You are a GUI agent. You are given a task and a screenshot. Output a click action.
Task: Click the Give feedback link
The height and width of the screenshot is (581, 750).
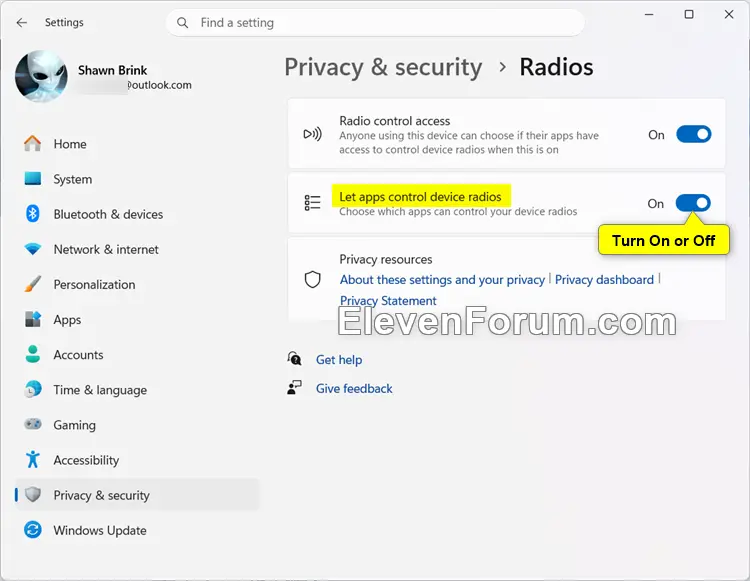point(354,388)
